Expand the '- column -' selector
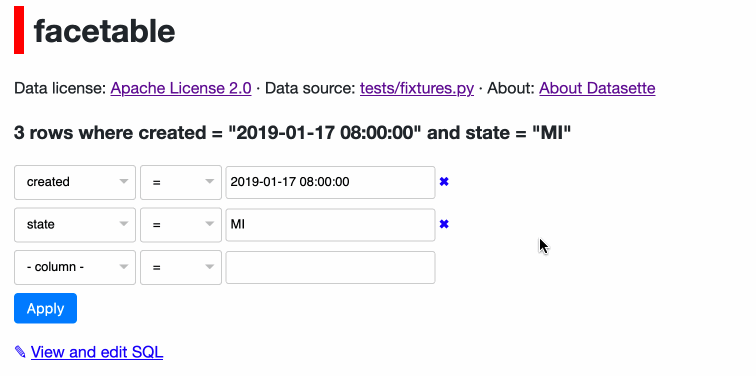The width and height of the screenshot is (756, 376). click(75, 267)
